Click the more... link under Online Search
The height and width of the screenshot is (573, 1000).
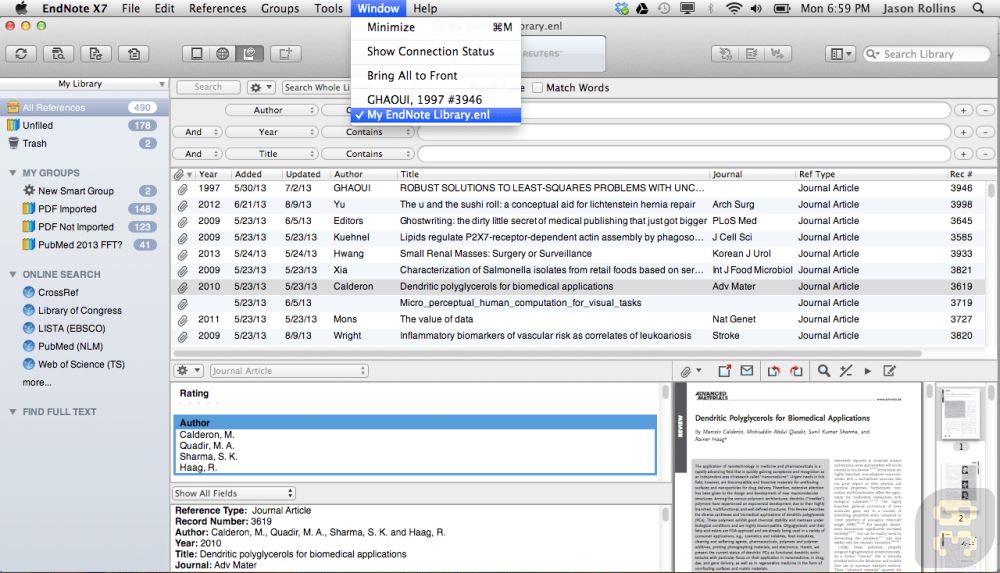pos(37,383)
